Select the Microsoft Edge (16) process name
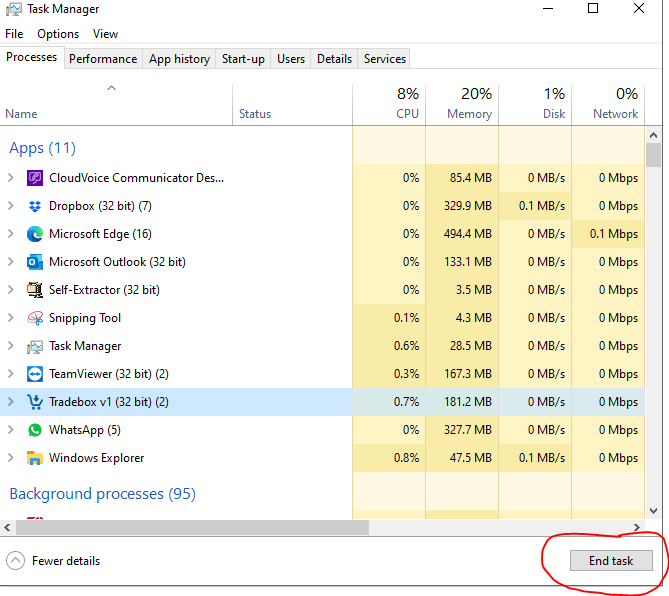 (x=100, y=234)
